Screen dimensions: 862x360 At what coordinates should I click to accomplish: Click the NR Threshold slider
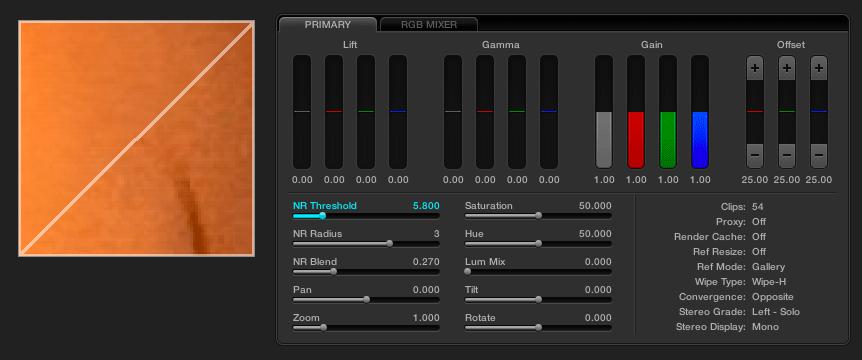(366, 216)
